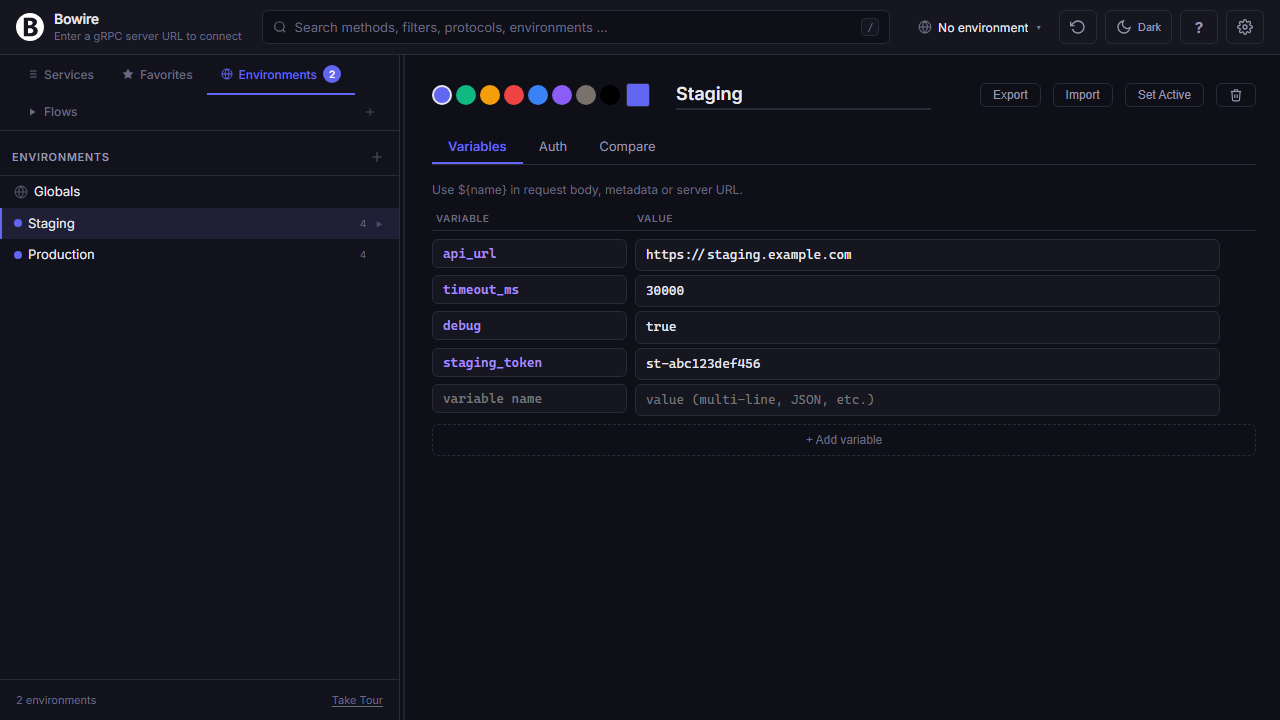Image resolution: width=1280 pixels, height=720 pixels.
Task: Expand the Flows section
Action: pyautogui.click(x=33, y=112)
